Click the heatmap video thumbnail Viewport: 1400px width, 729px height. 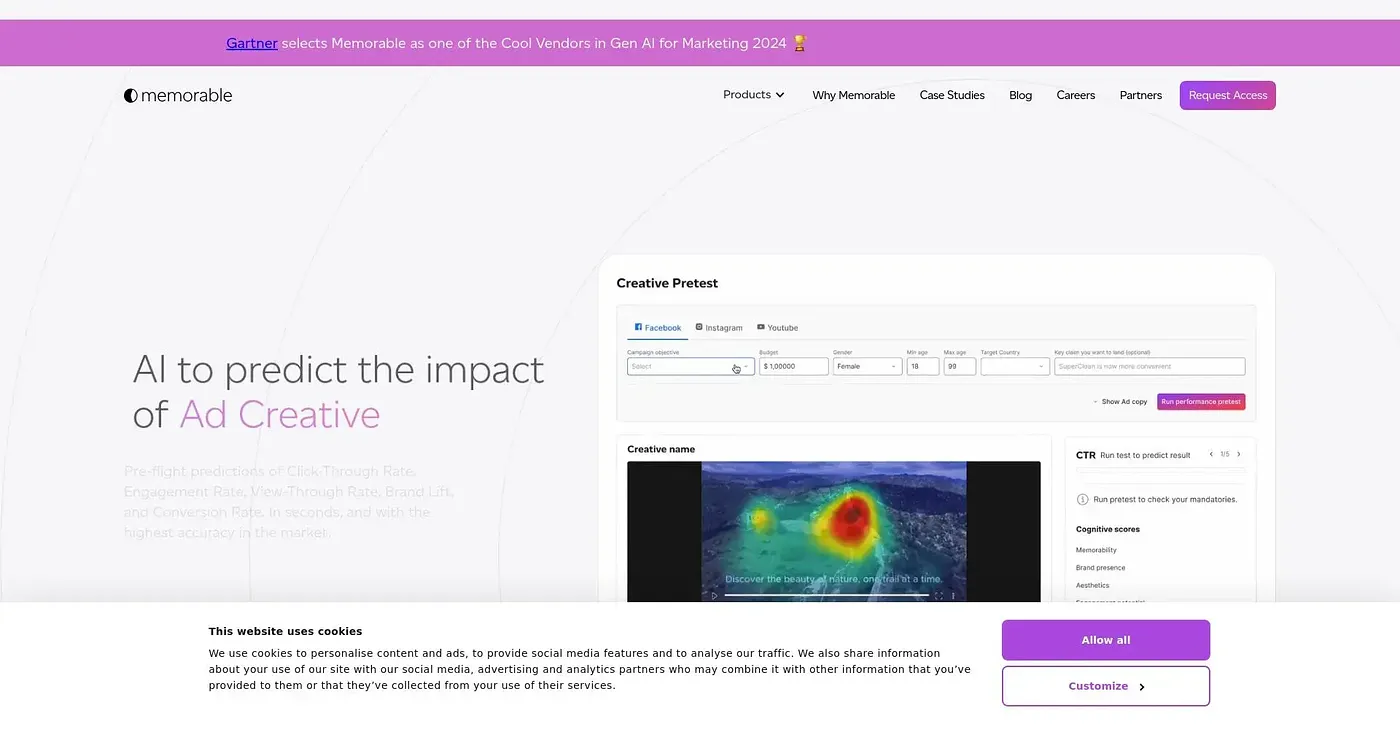834,531
